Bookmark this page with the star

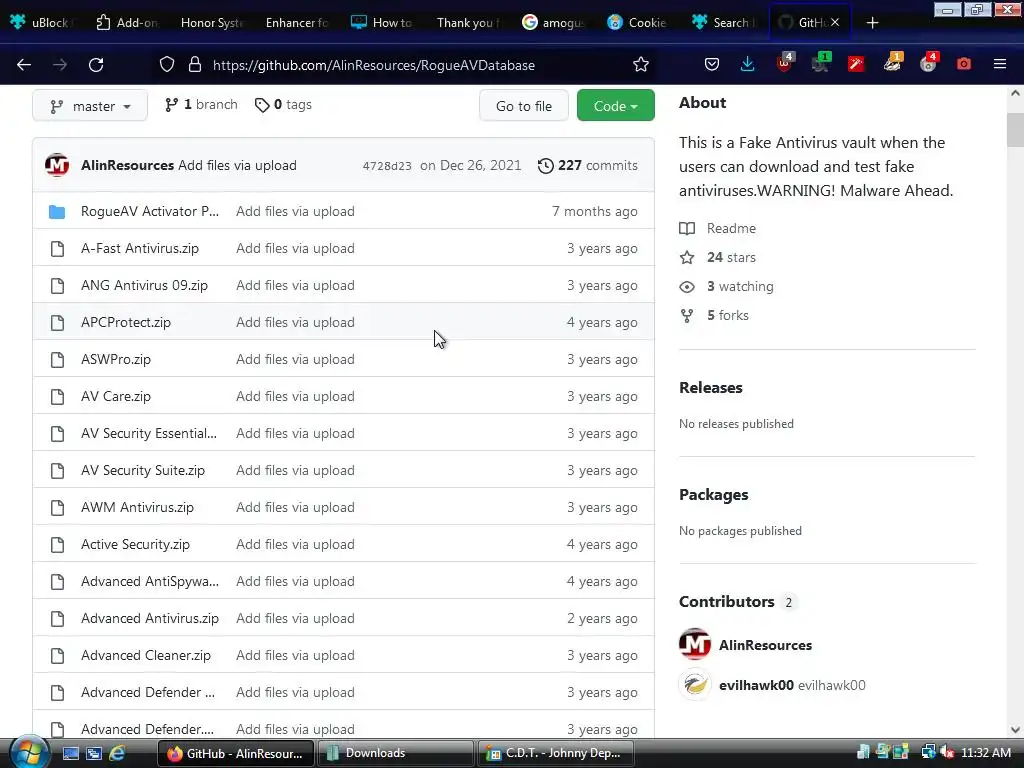[641, 65]
